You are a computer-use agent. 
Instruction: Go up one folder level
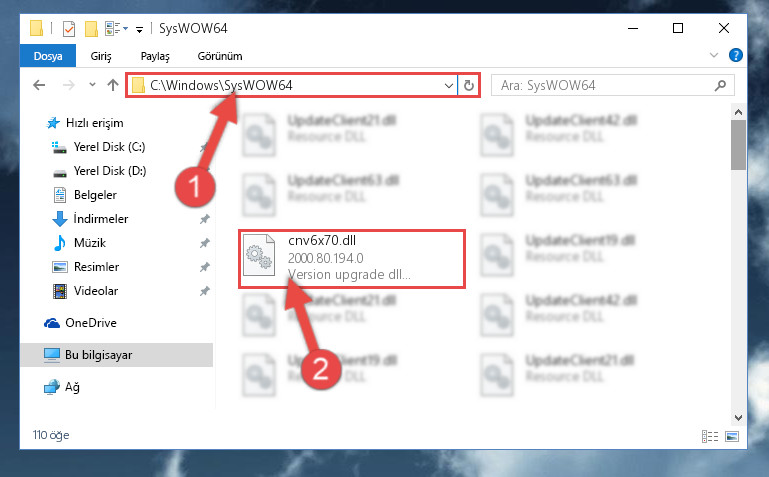[113, 85]
